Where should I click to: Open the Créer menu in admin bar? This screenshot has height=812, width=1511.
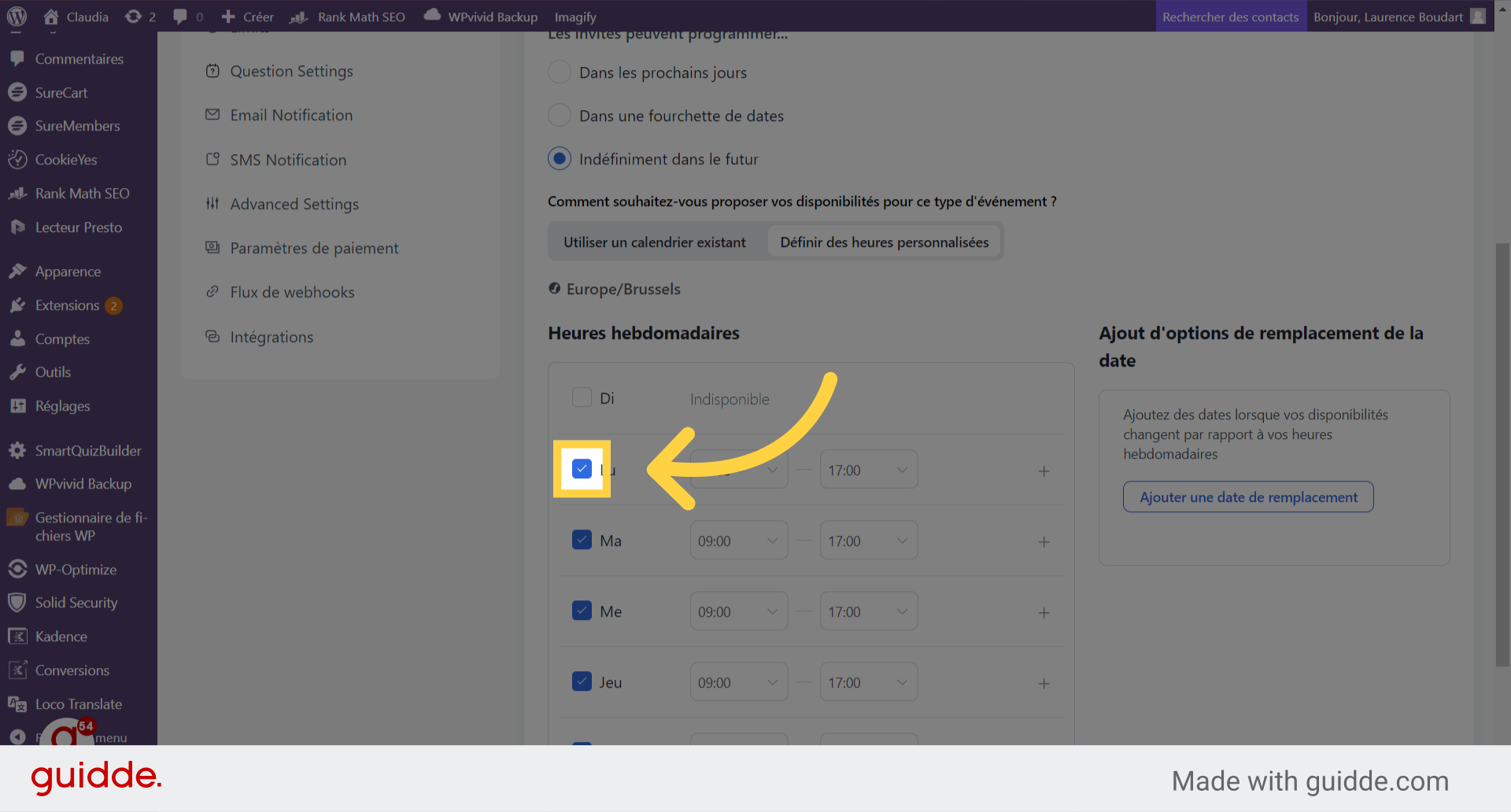248,17
